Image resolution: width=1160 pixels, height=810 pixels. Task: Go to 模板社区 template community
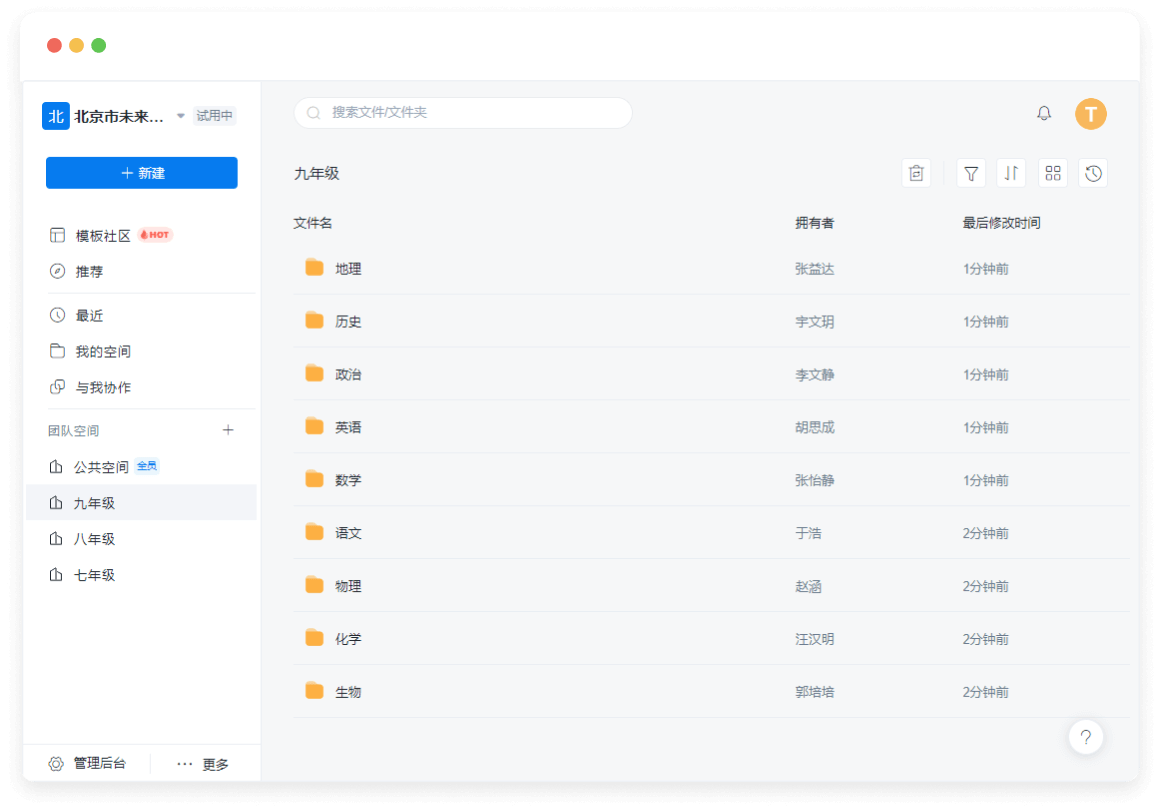[103, 236]
